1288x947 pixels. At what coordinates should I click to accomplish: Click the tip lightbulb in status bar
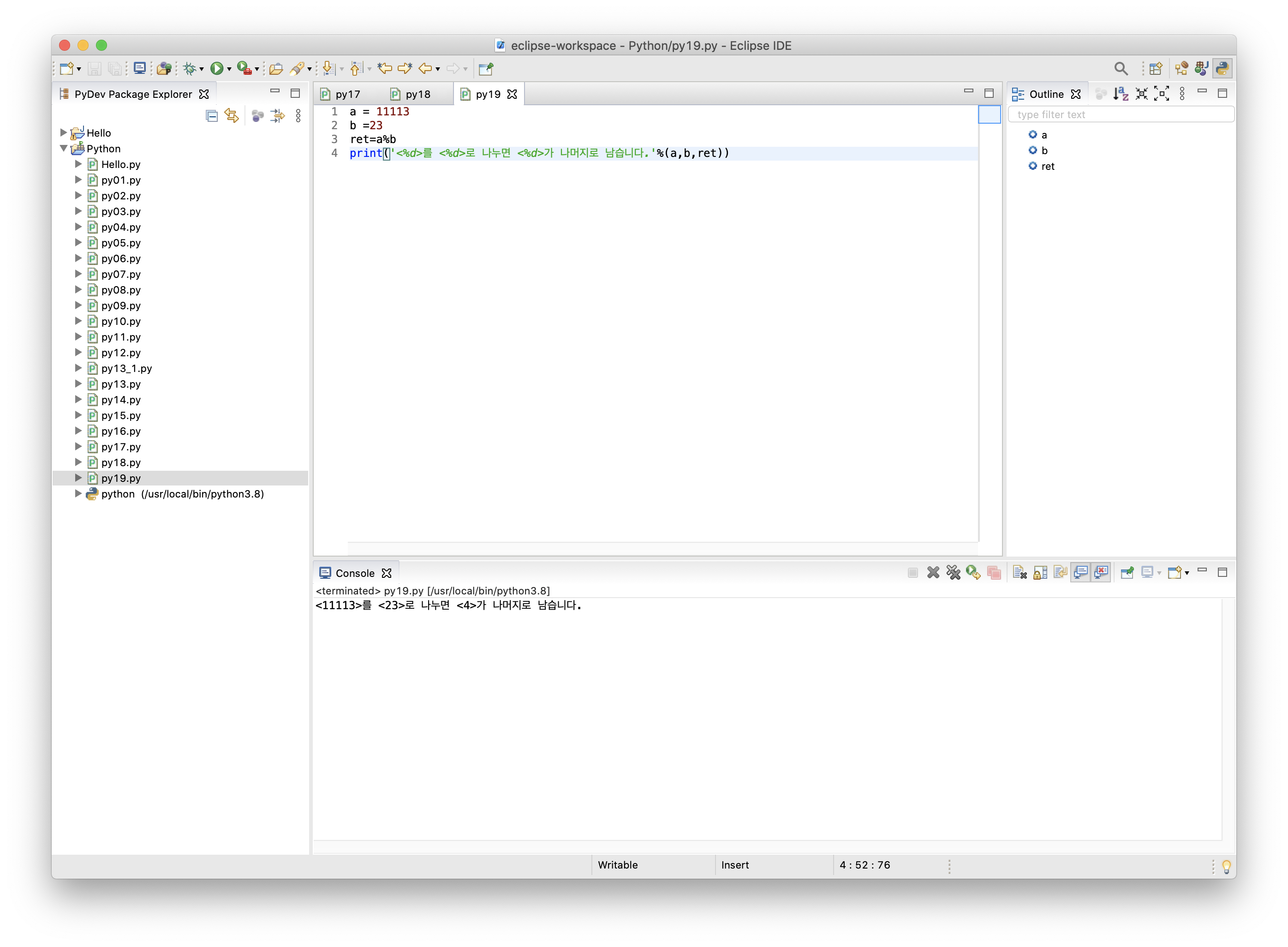(1226, 866)
